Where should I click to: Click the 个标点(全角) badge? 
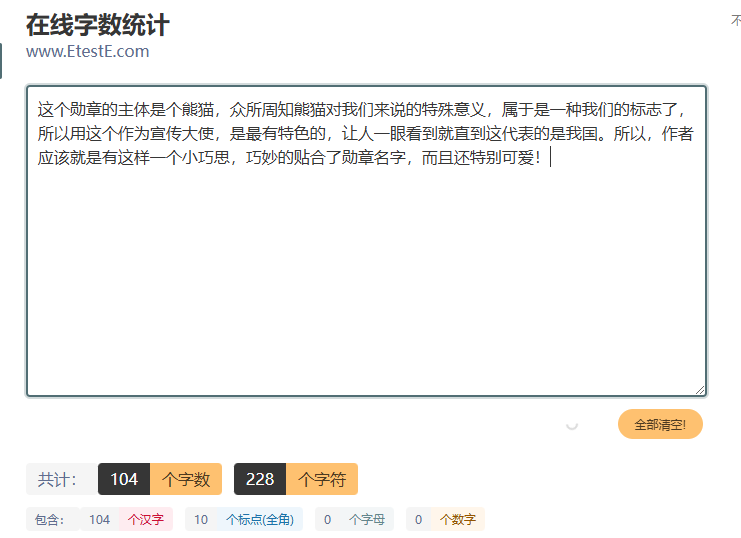click(260, 520)
